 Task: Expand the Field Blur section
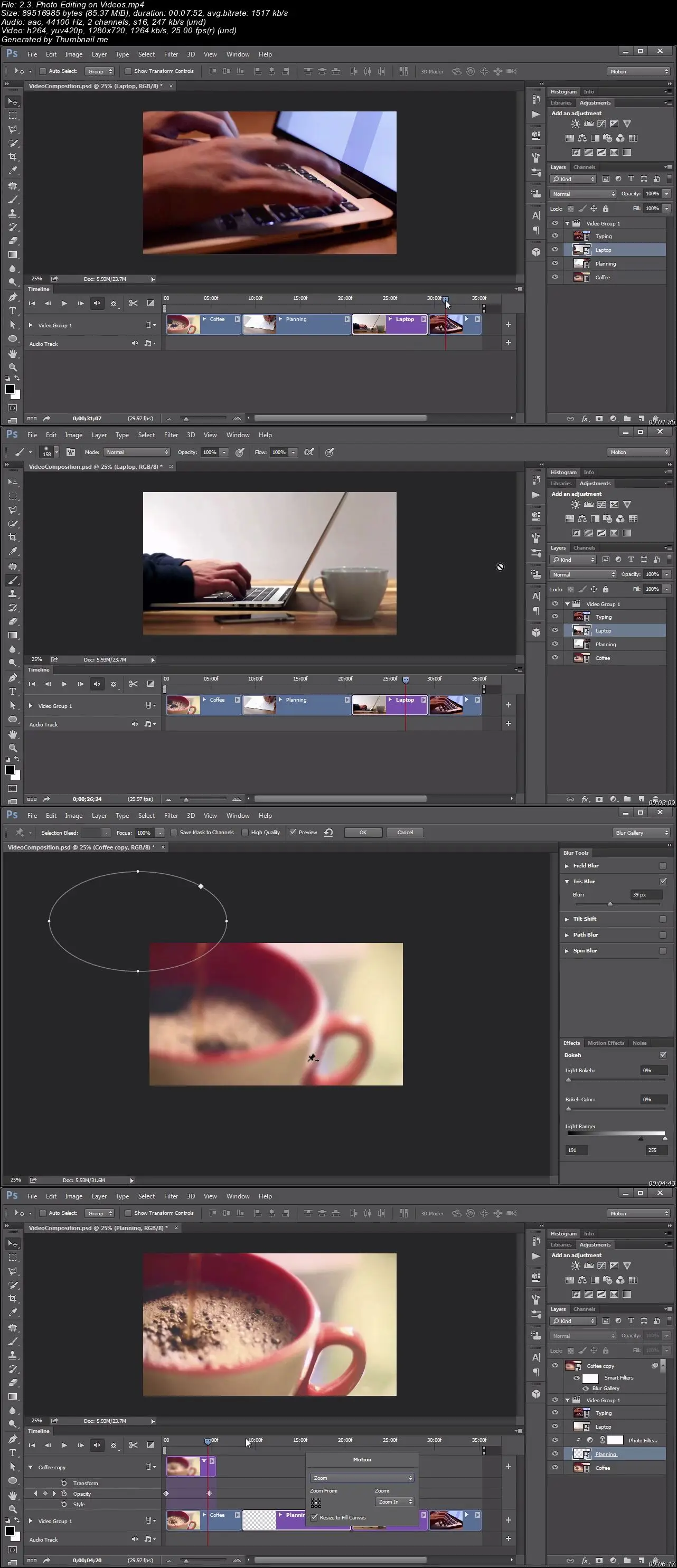coord(566,865)
